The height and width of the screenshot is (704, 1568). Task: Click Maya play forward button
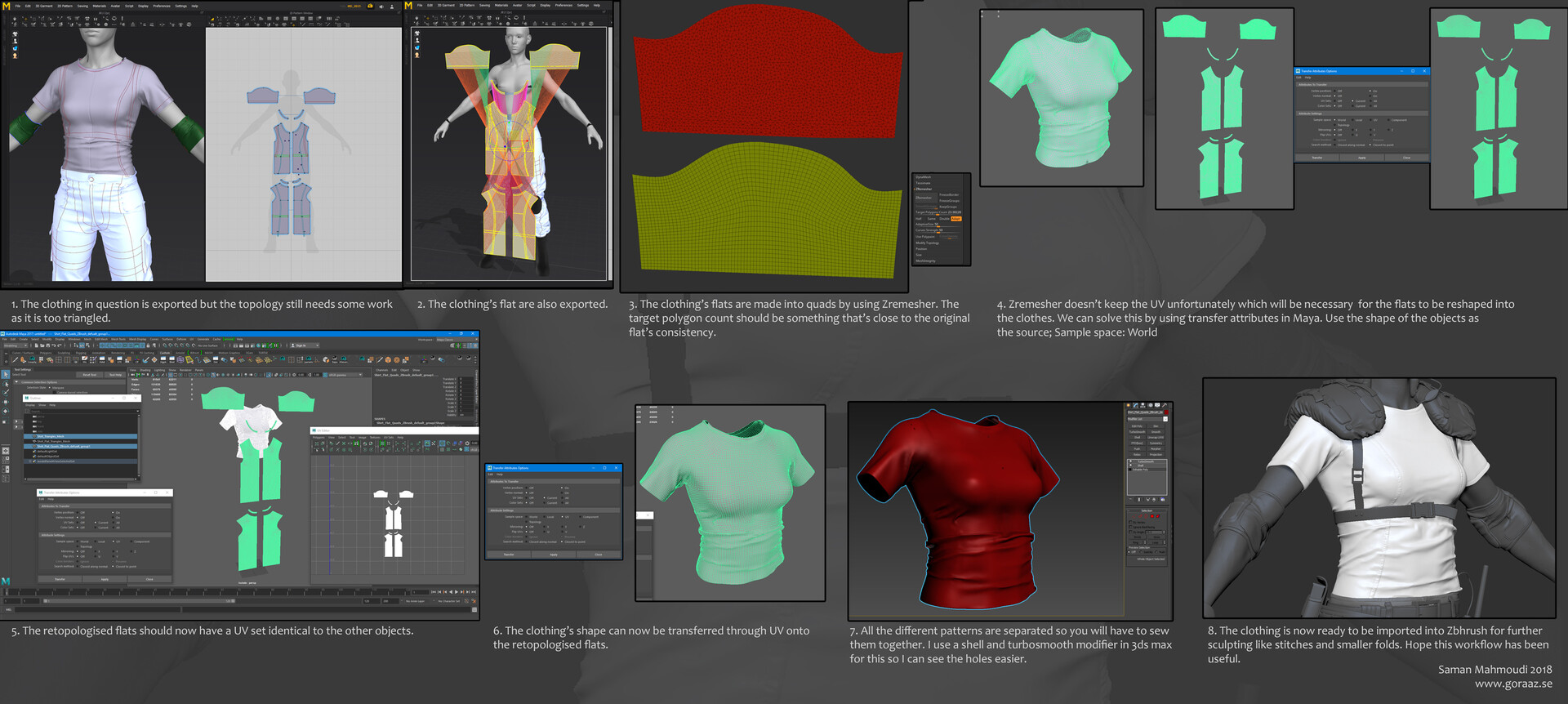pyautogui.click(x=457, y=592)
